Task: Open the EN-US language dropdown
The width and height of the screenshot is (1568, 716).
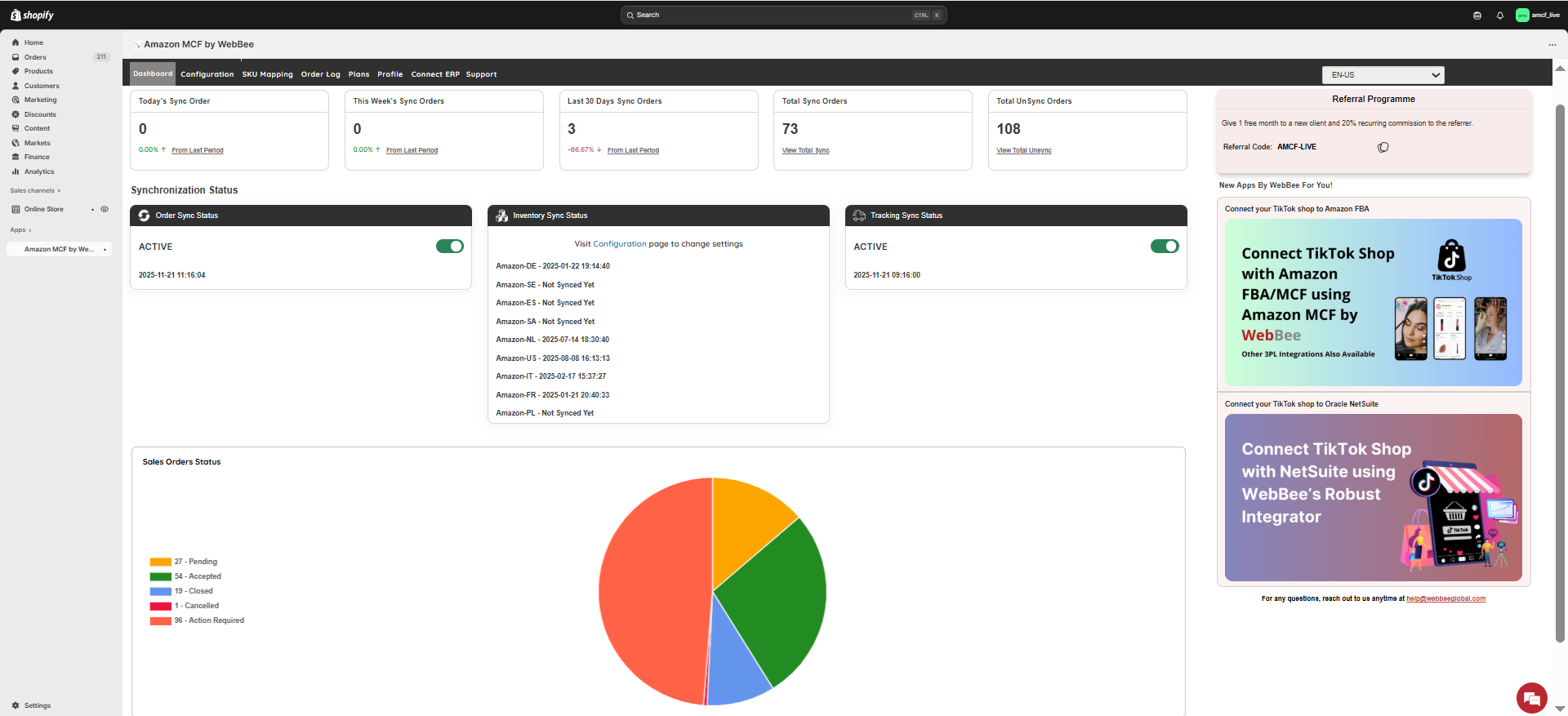Action: (x=1383, y=75)
